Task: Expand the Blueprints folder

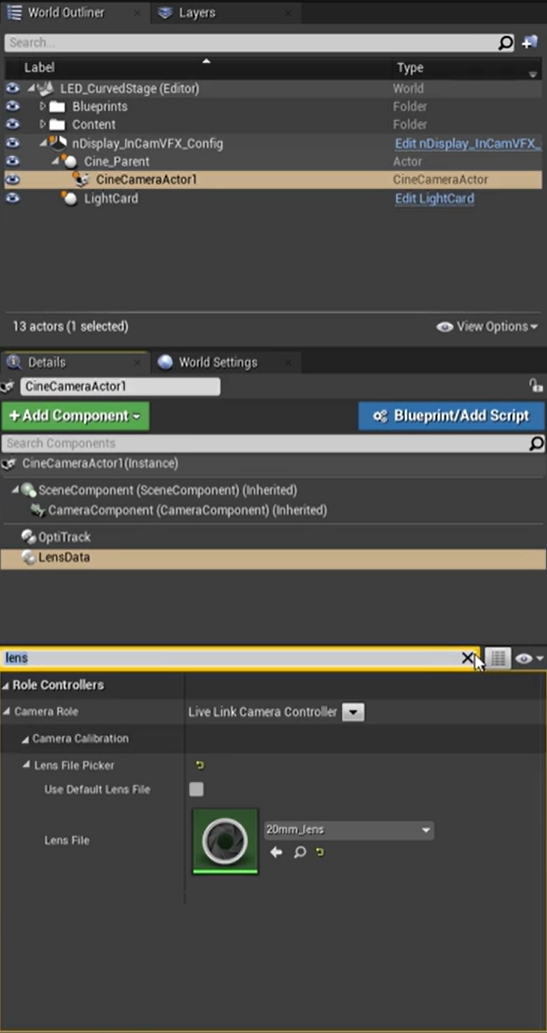Action: [x=43, y=106]
